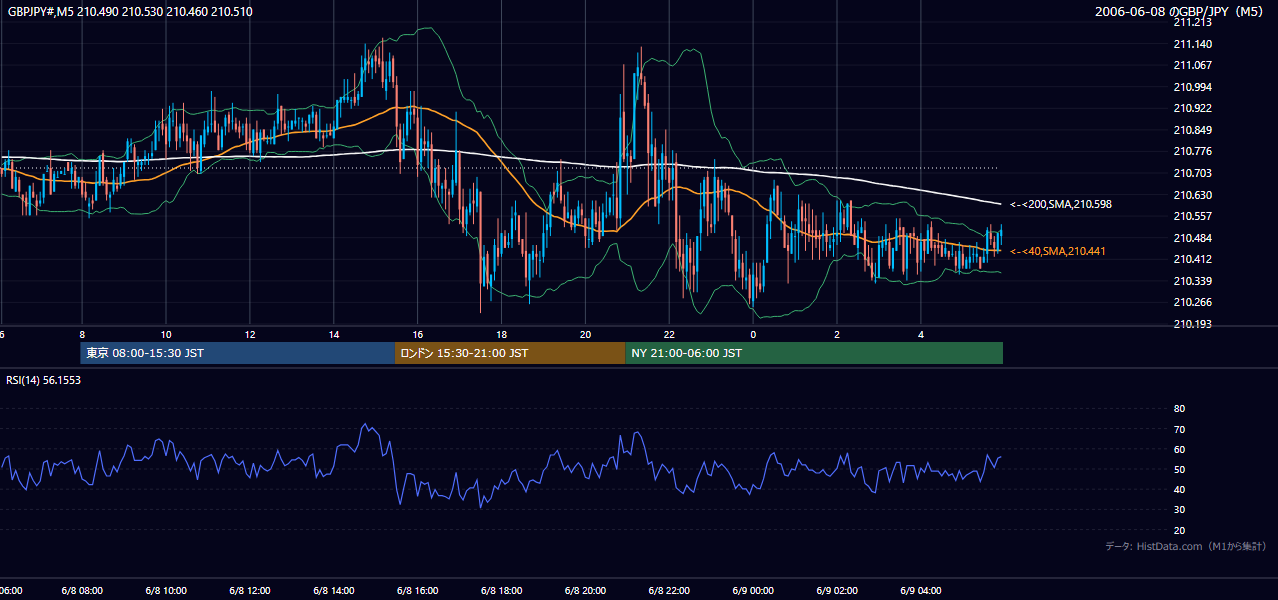Viewport: 1278px width, 600px height.
Task: Click the 6/9 04:00 time axis label
Action: coord(922,591)
